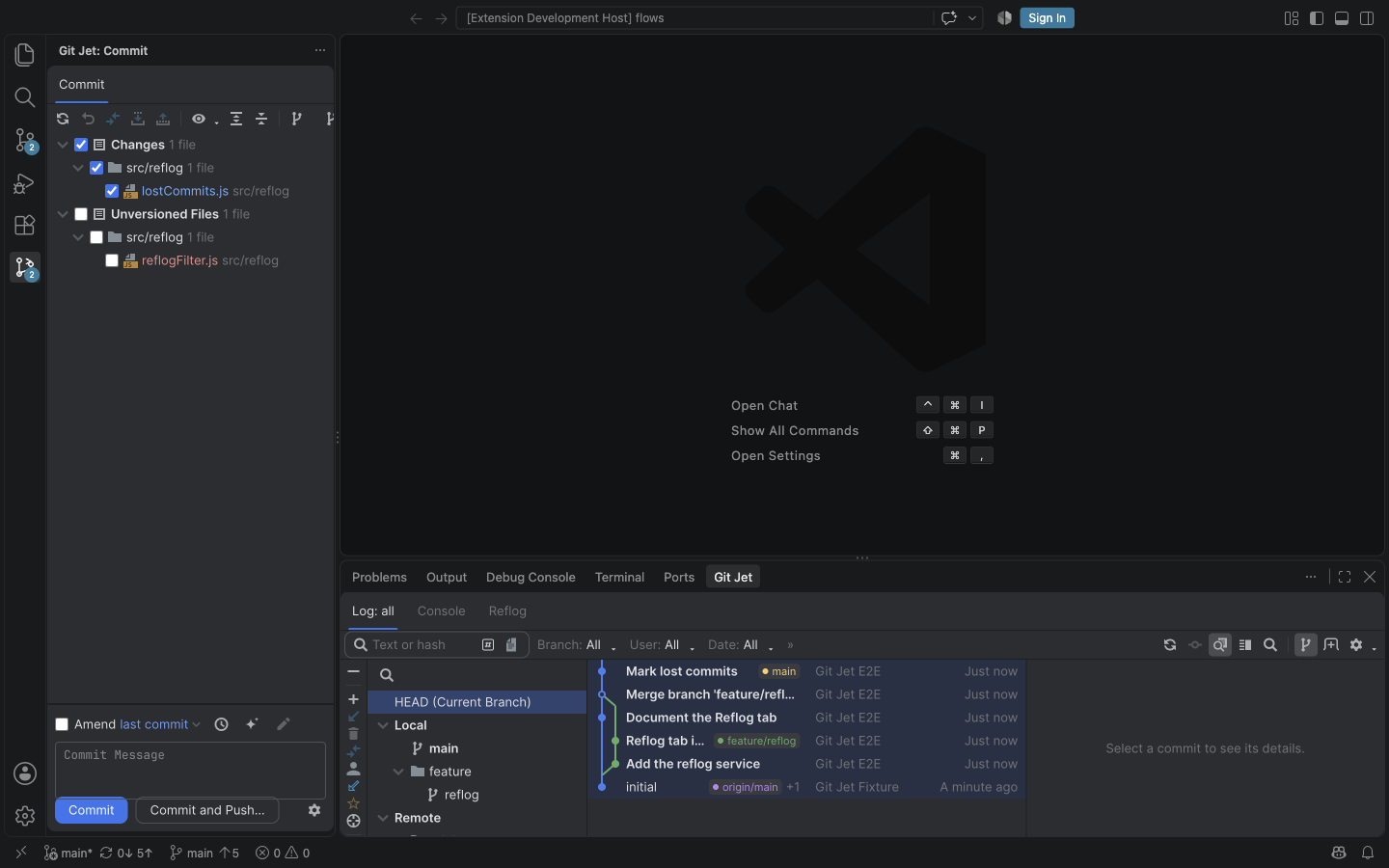Click the trash icon in branches sidebar

tap(353, 734)
